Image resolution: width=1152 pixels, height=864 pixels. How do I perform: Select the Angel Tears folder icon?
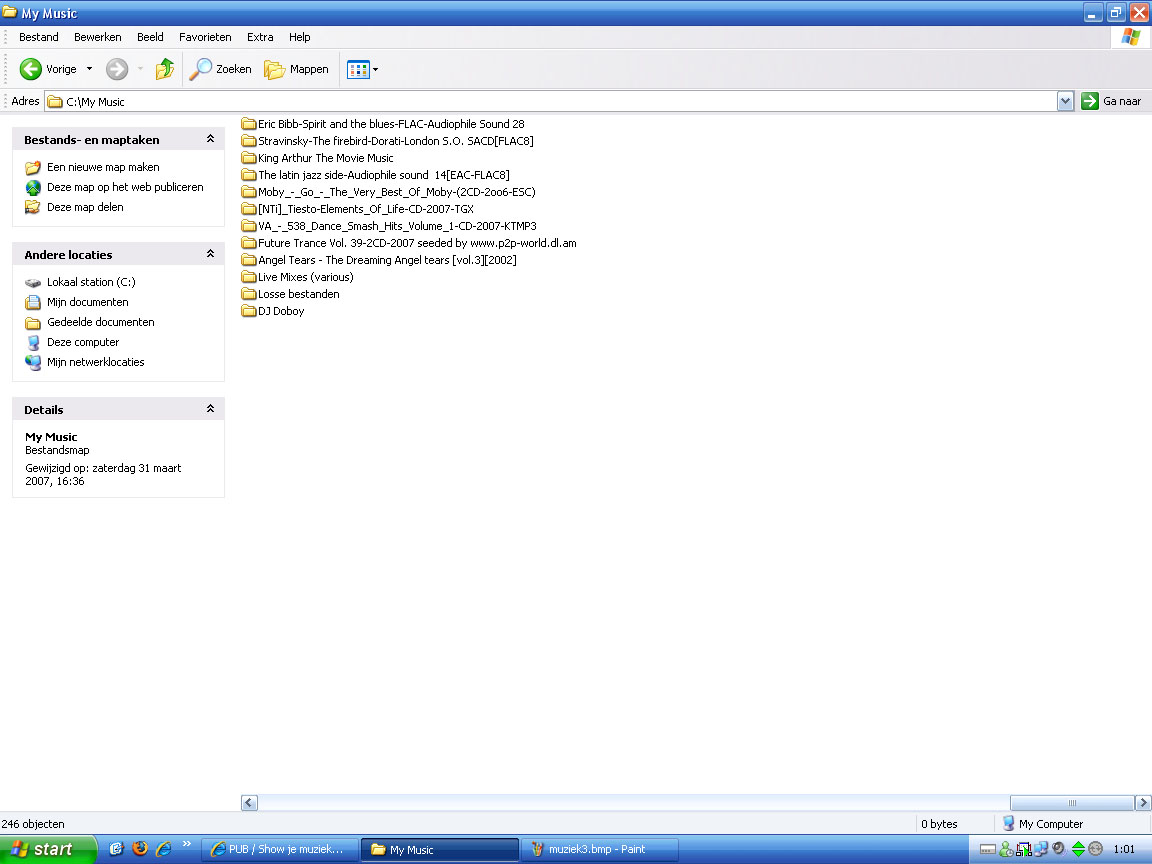click(248, 260)
